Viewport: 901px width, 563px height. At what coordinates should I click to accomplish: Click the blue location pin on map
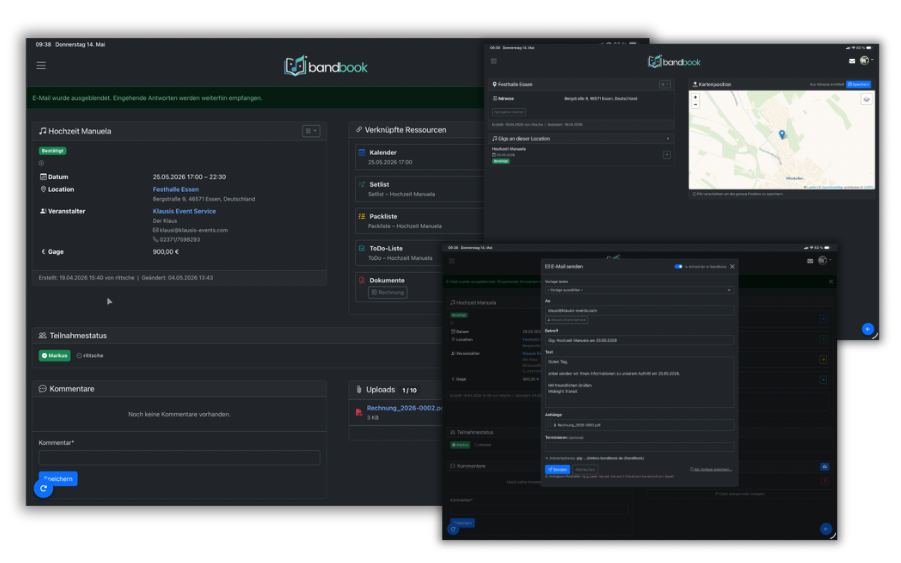pyautogui.click(x=781, y=134)
